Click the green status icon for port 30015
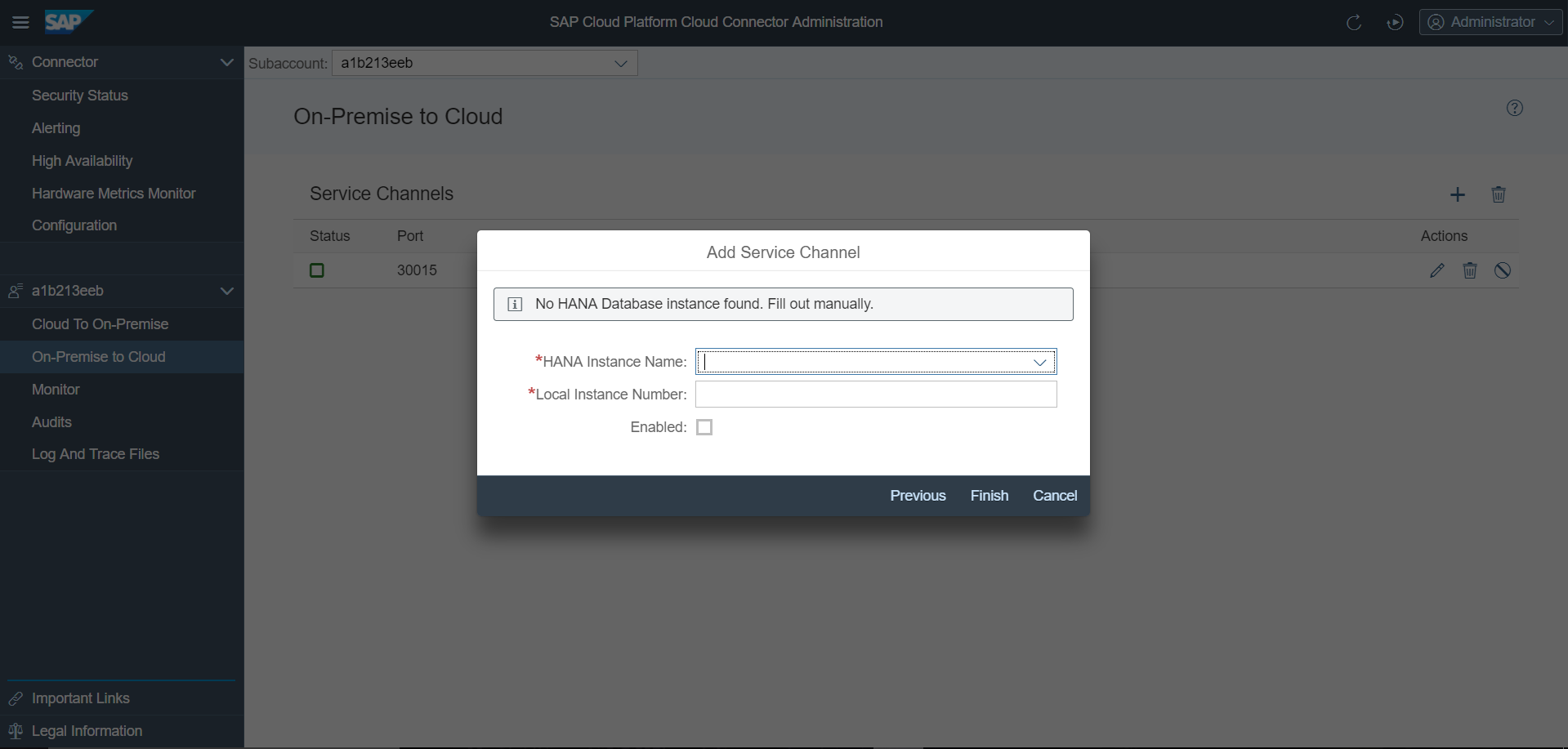 coord(317,270)
